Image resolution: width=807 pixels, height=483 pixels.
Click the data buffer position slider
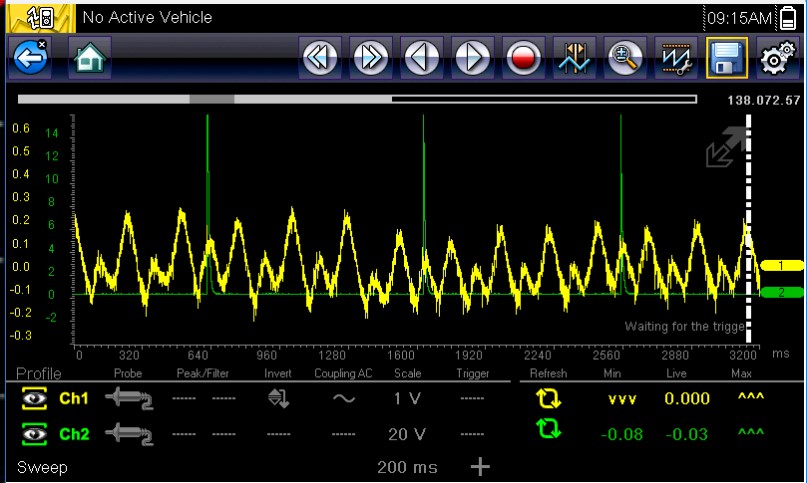[x=211, y=99]
